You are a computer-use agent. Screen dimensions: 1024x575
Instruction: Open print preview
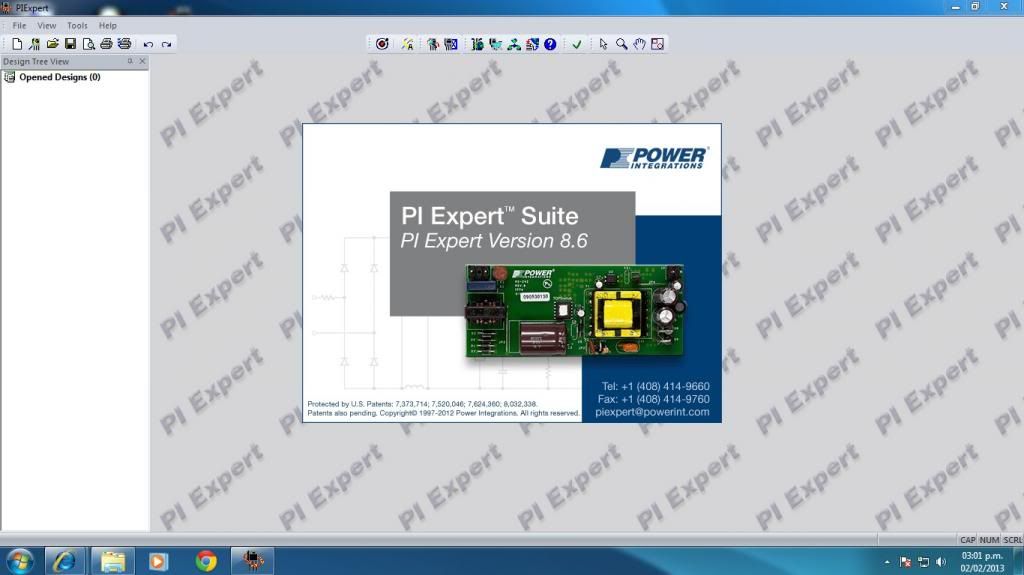coord(88,44)
